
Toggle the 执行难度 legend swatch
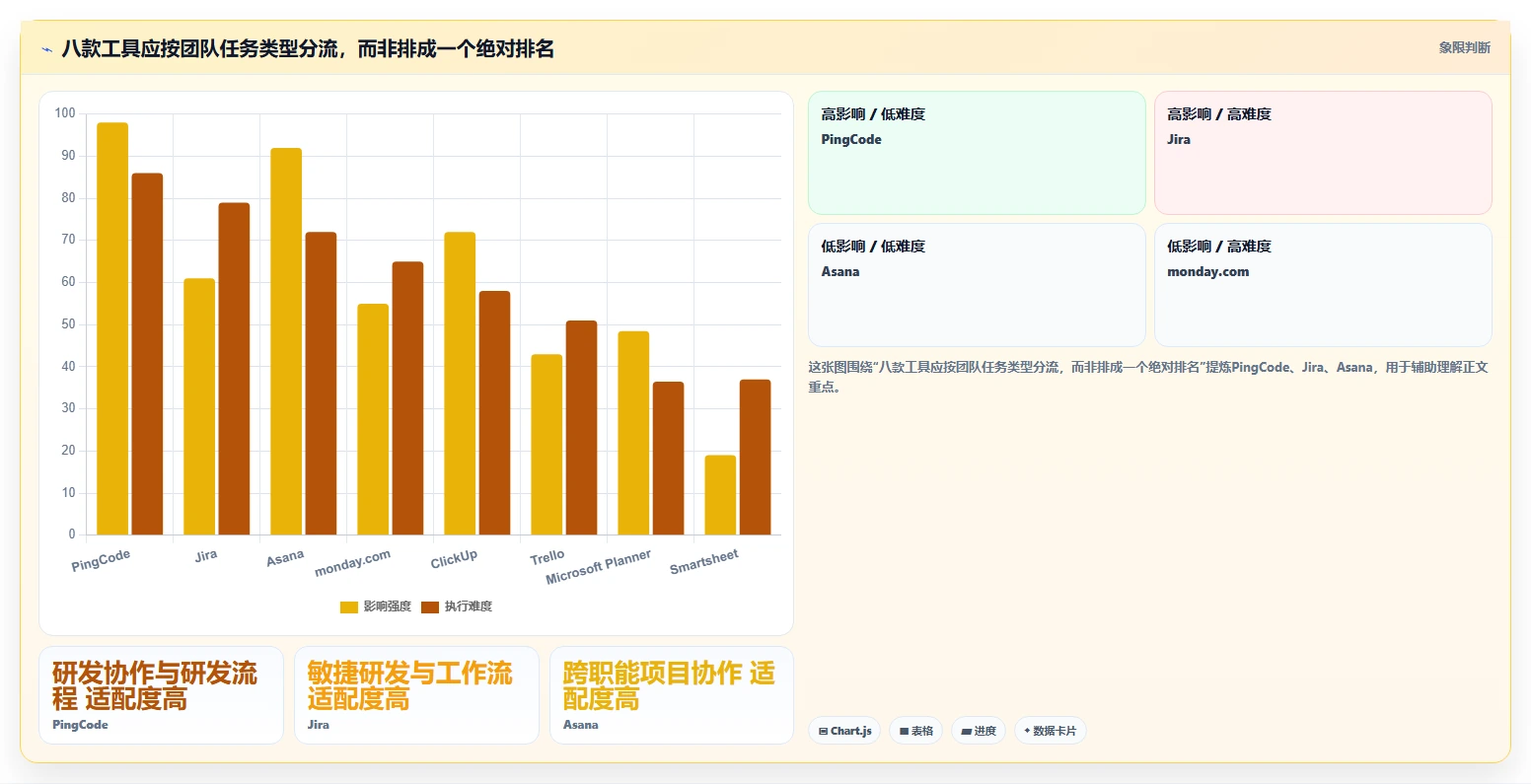tap(430, 606)
